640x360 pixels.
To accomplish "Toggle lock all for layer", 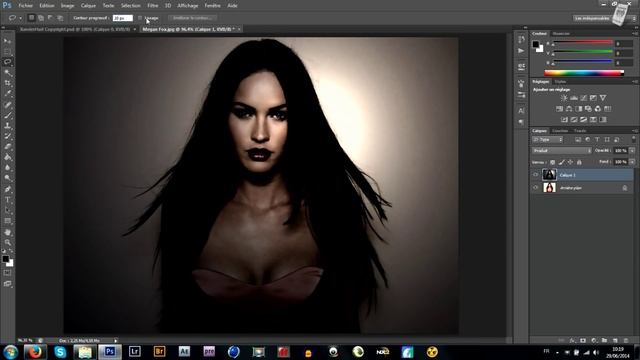I will [579, 162].
